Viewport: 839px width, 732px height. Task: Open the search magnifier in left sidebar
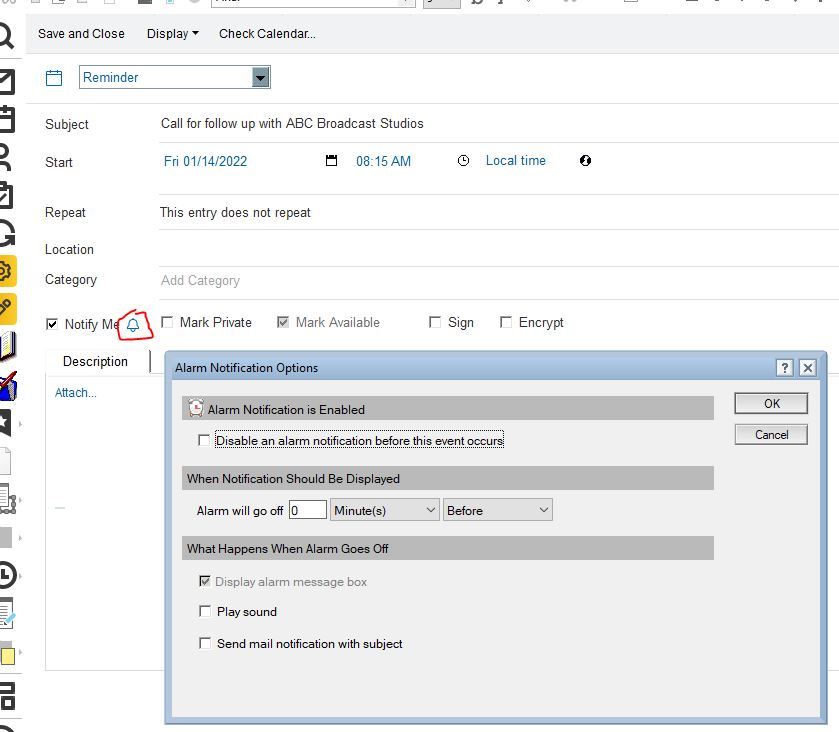pos(6,38)
